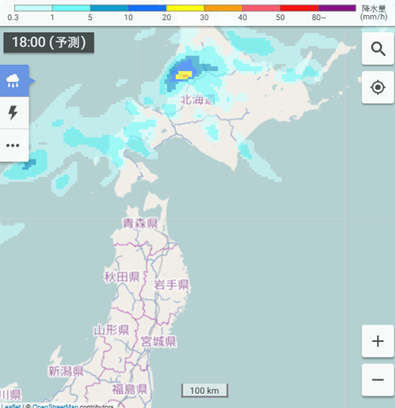This screenshot has width=395, height=408.
Task: Click the red 50-80 legend swatch
Action: (299, 8)
